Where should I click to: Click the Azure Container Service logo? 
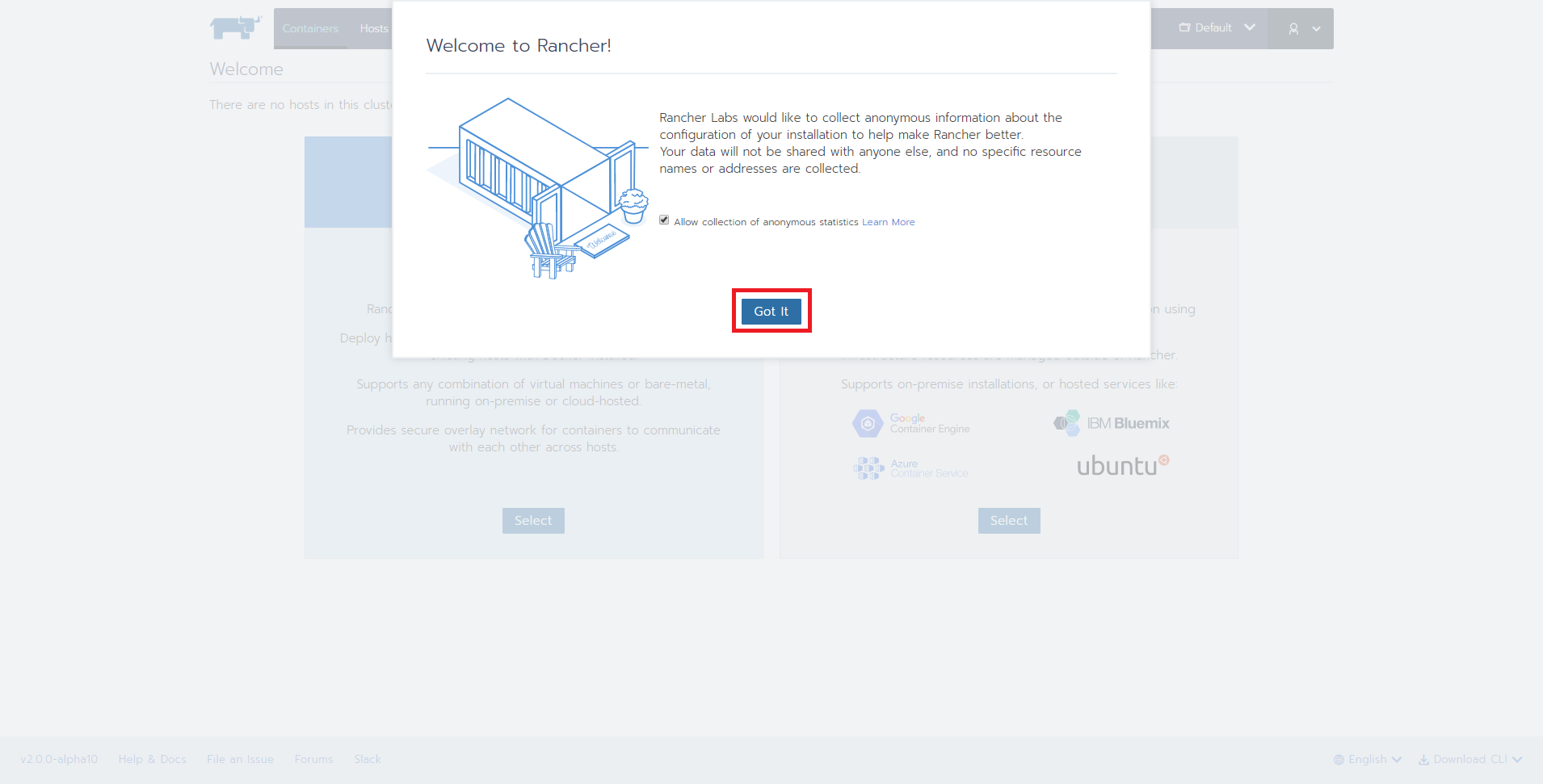[x=911, y=468]
